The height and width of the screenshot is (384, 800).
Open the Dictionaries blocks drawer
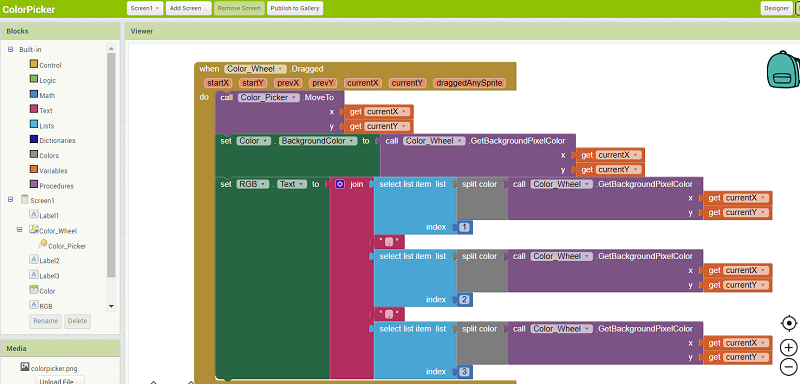point(52,140)
